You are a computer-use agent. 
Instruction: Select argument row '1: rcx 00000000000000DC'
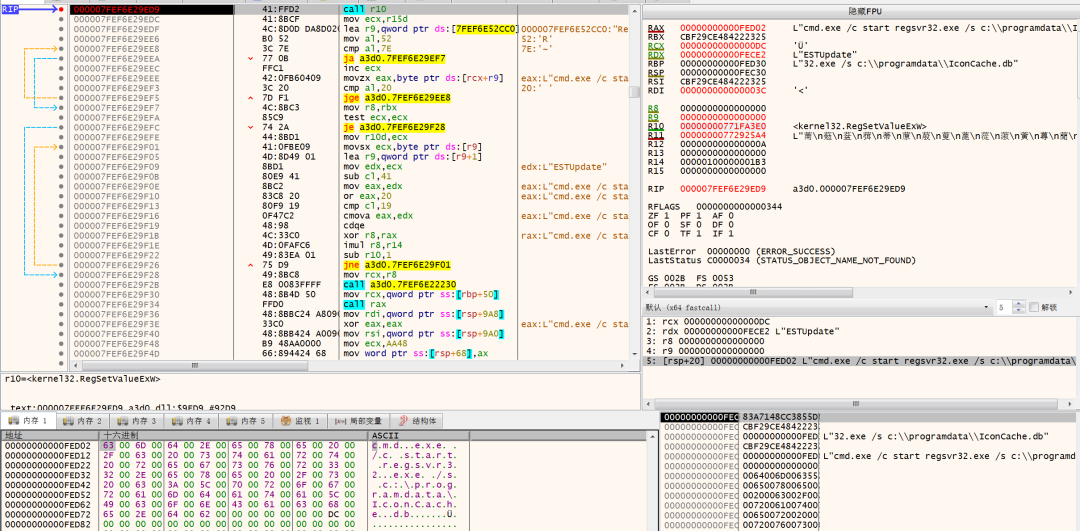[x=860, y=322]
